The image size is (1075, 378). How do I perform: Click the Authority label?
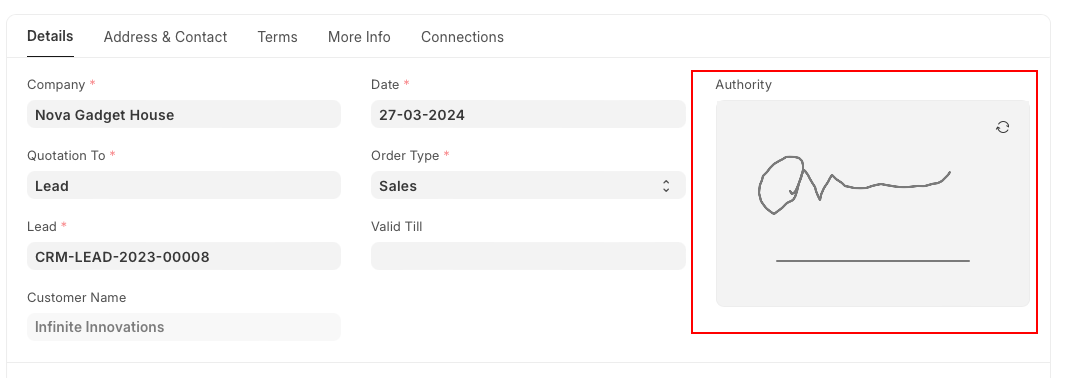[x=743, y=84]
